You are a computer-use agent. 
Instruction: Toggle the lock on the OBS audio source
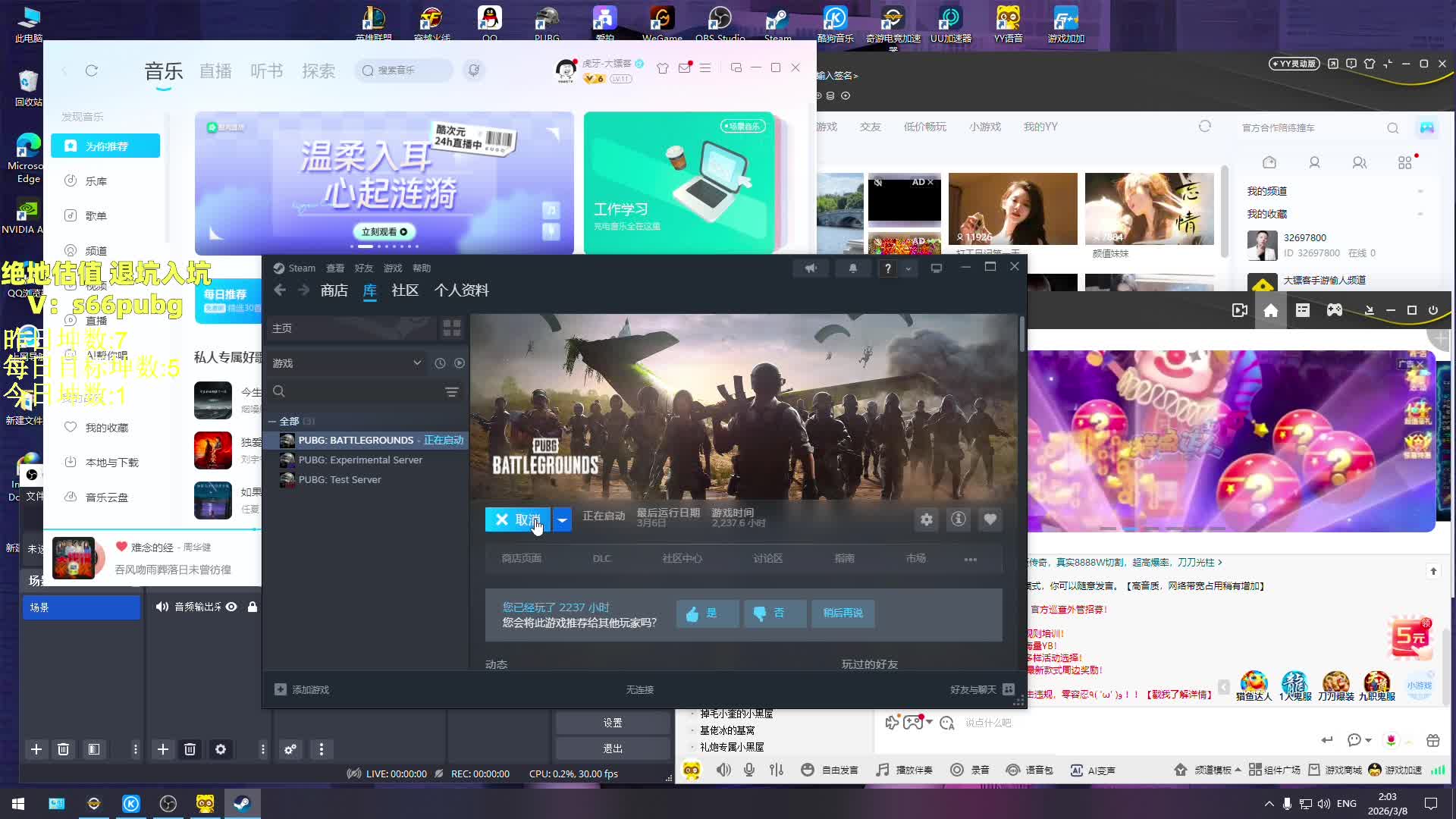coord(253,607)
